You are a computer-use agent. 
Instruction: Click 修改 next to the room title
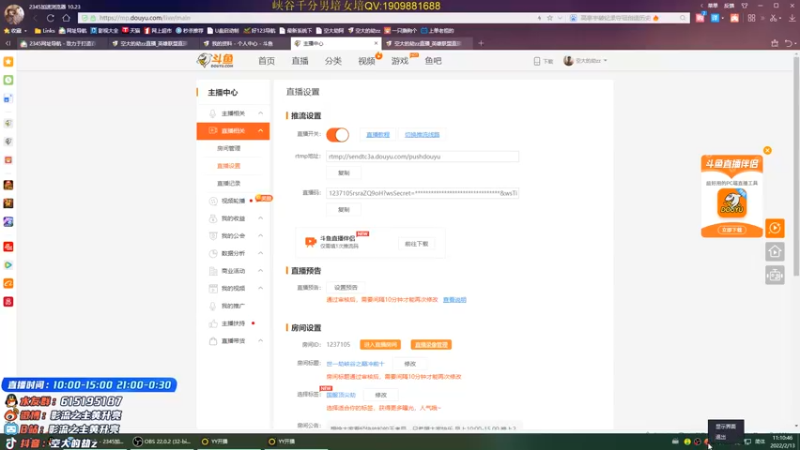click(x=410, y=364)
